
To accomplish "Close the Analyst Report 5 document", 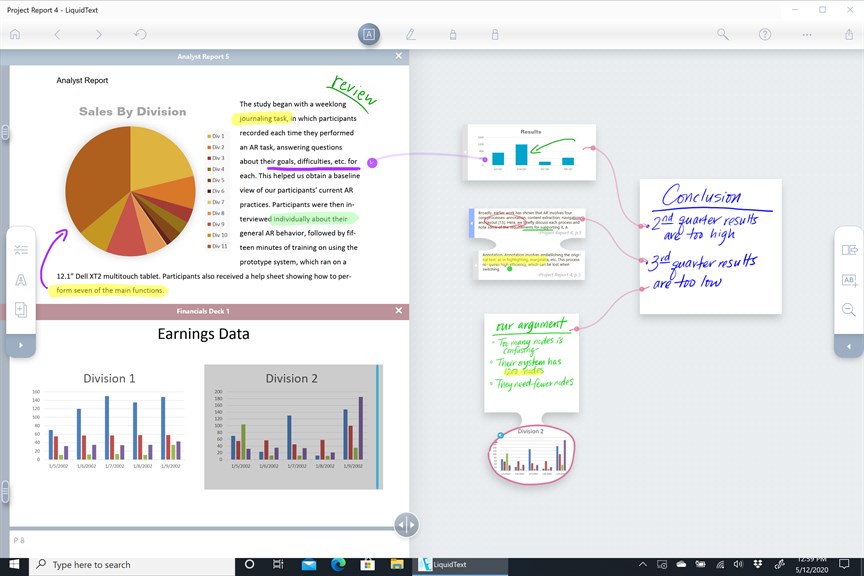I will coord(398,56).
